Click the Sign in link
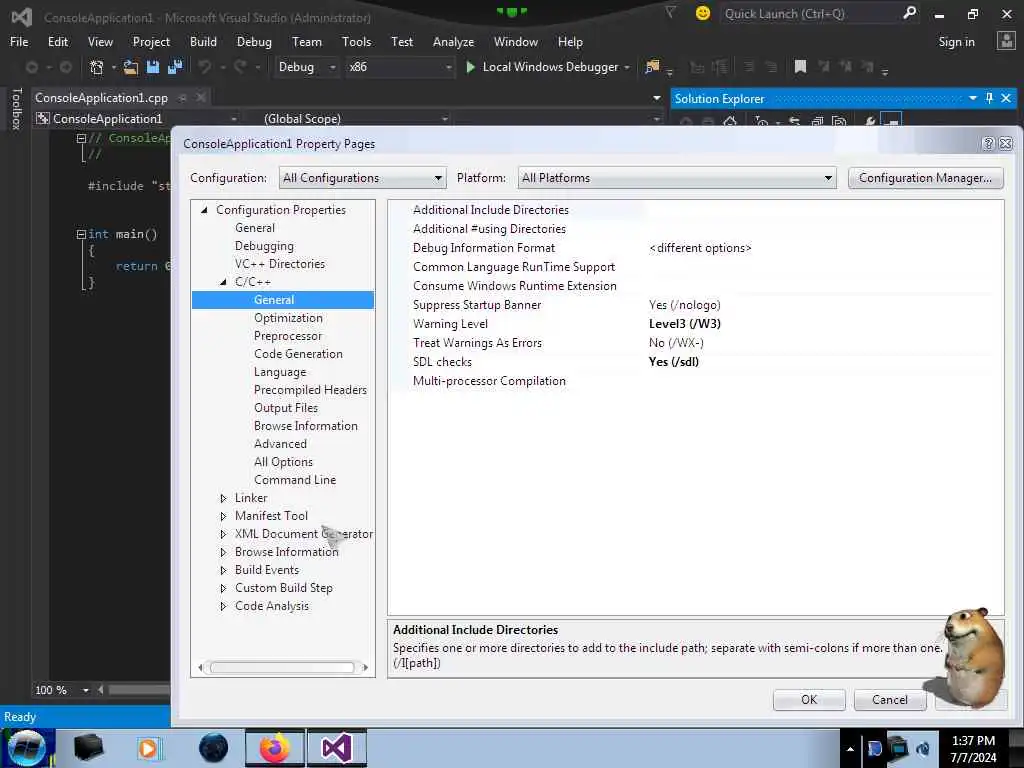 [956, 41]
